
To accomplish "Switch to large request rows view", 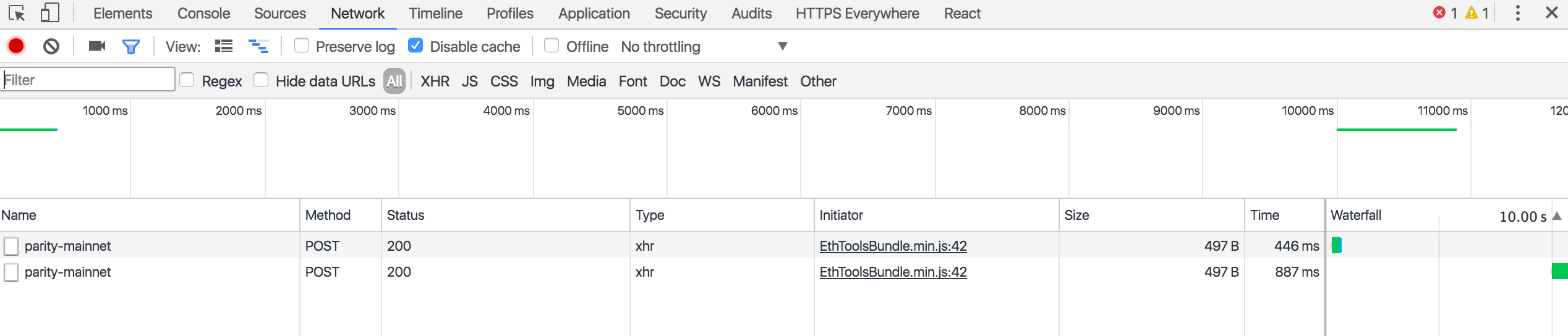I will pos(224,46).
